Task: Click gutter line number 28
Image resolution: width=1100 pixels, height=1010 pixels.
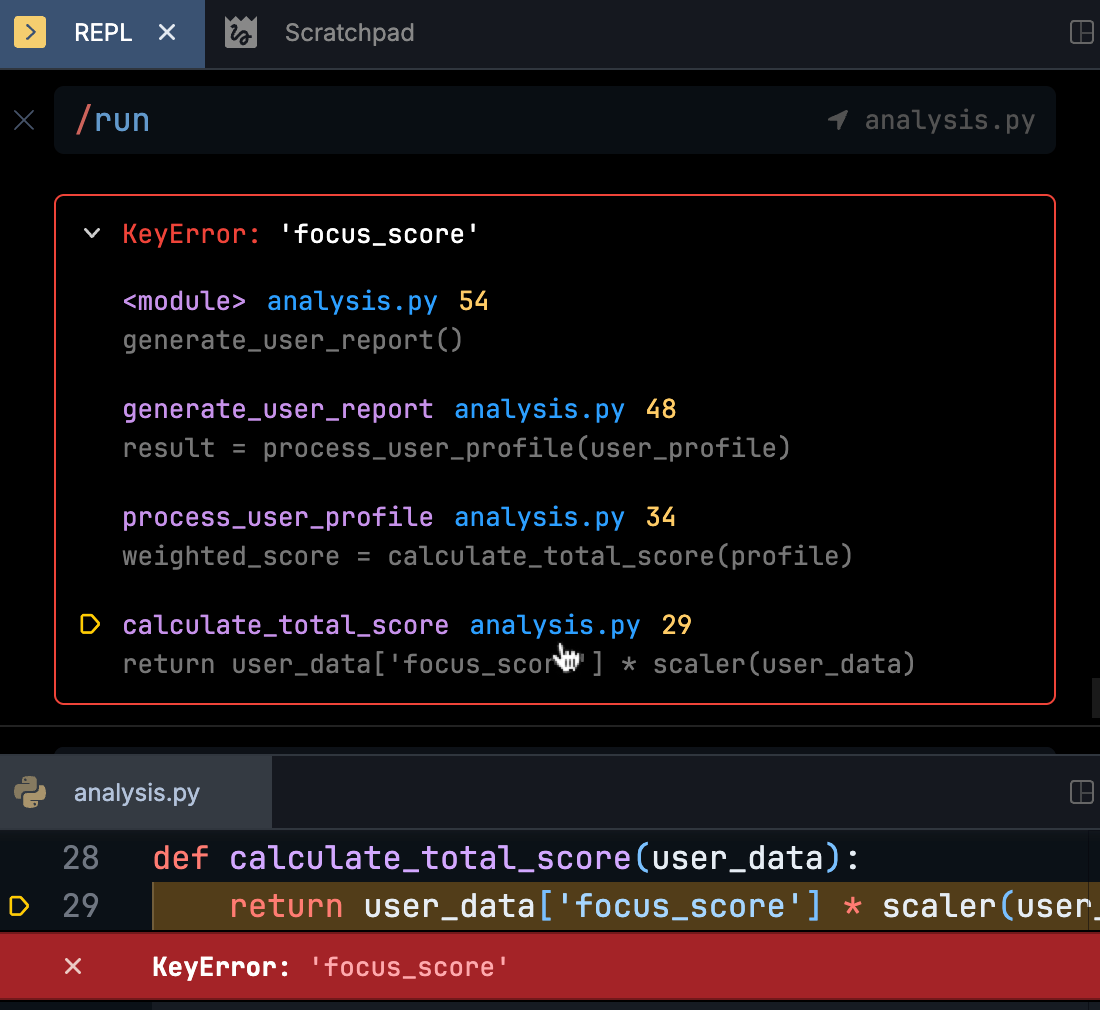Action: 81,858
